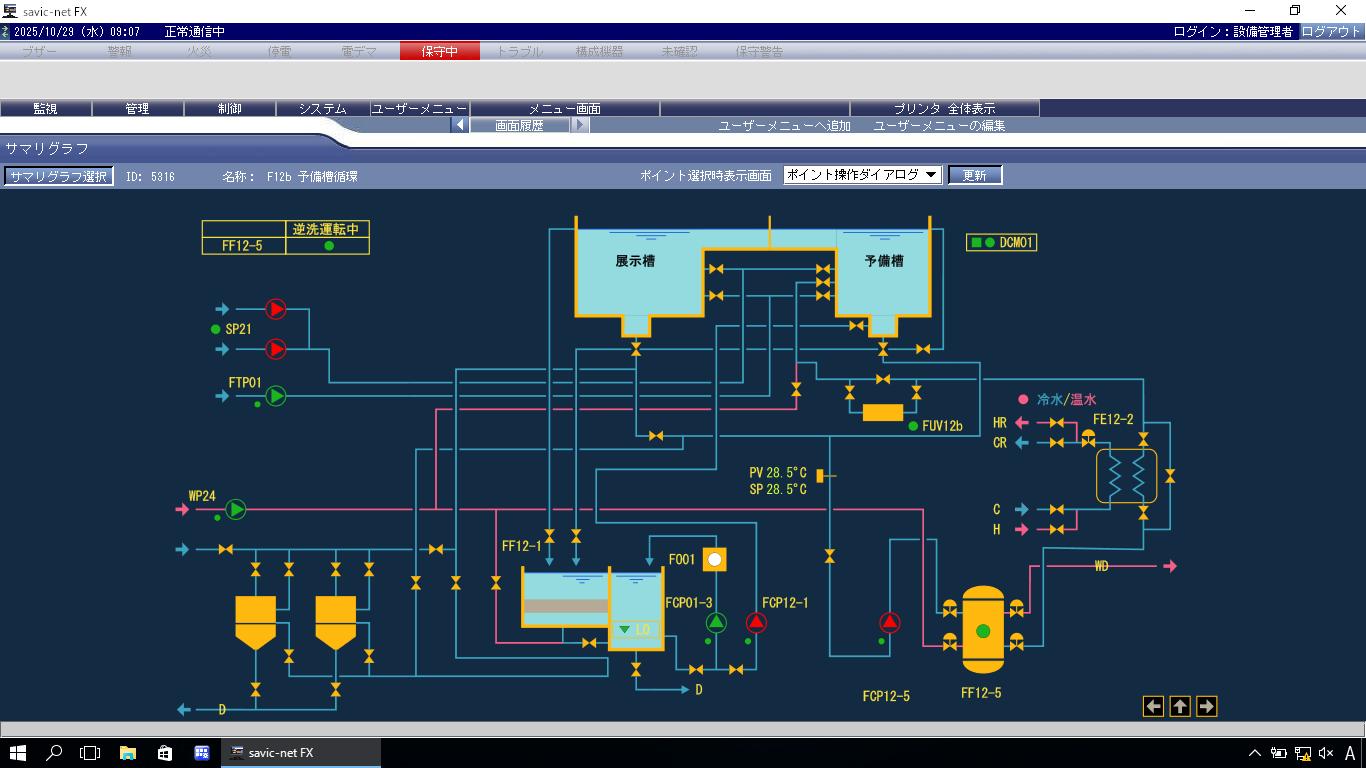Select the FCP01-3 green pump icon
Viewport: 1366px width, 768px height.
[x=716, y=623]
